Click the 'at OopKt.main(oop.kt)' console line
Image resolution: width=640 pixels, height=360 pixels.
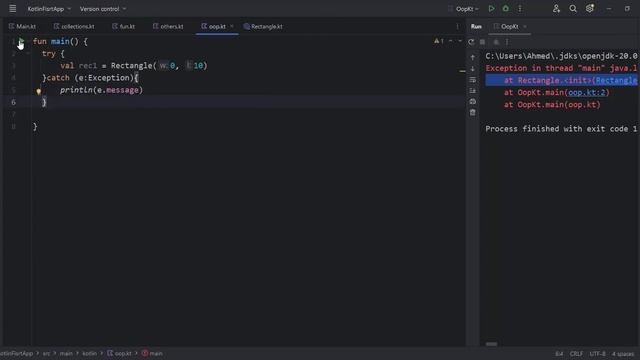click(x=552, y=104)
